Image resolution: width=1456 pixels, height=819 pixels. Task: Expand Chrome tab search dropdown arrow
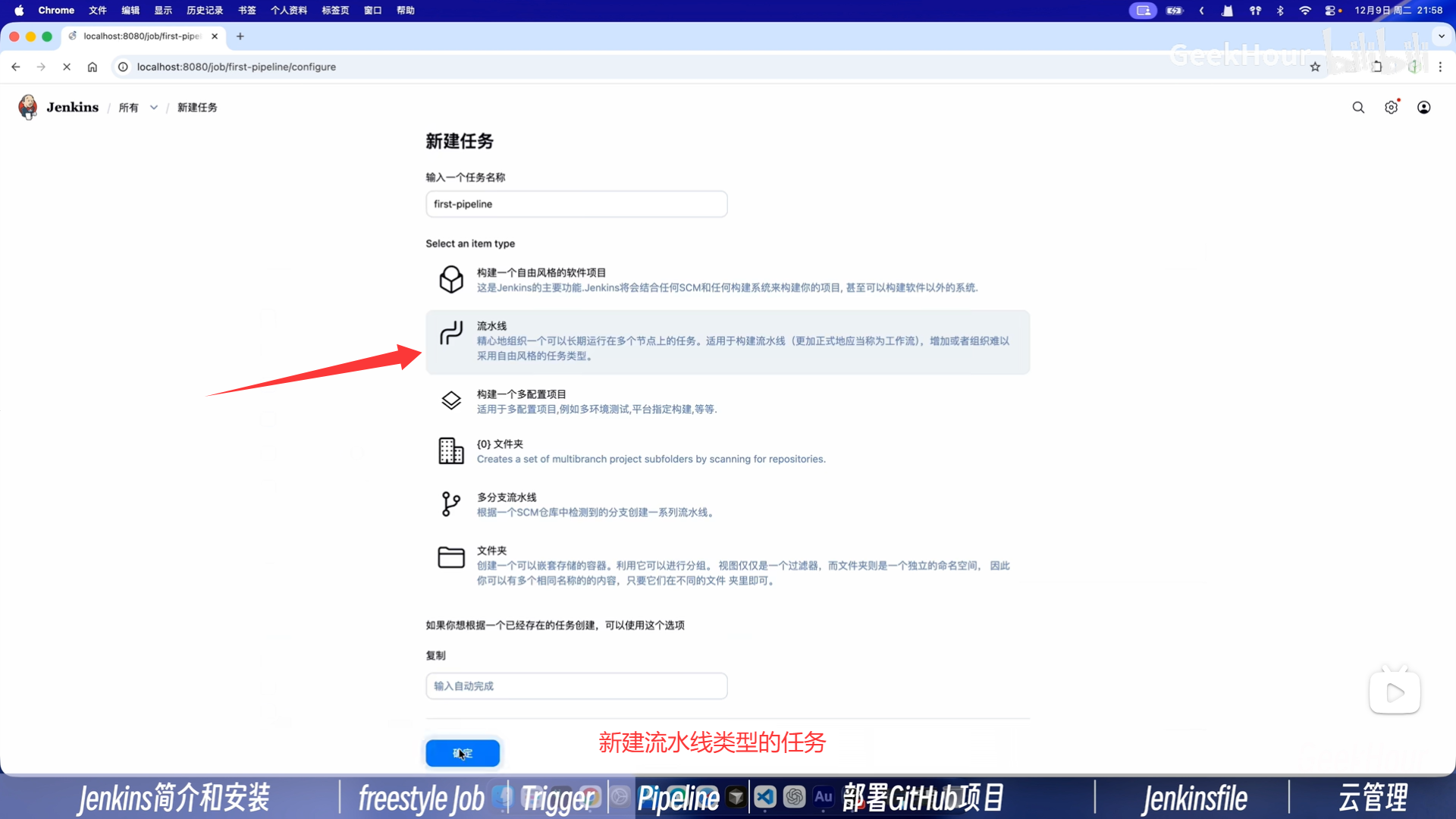[1442, 36]
